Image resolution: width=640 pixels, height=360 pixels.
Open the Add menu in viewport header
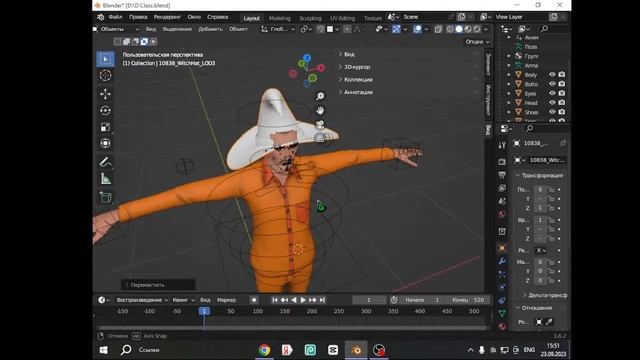point(210,29)
